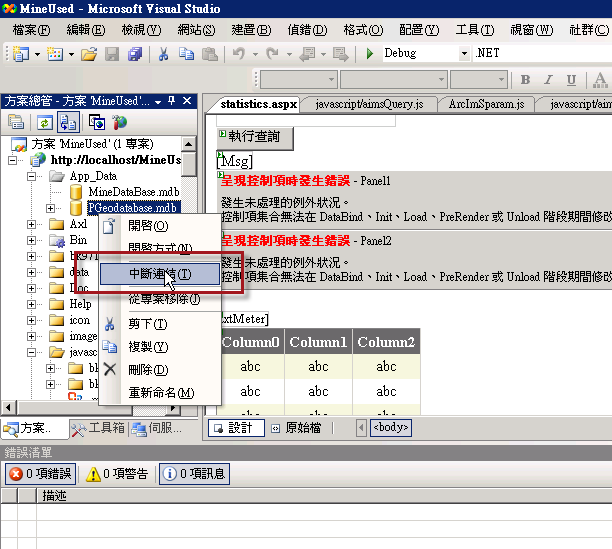Click the New Project toolbar icon
This screenshot has height=549, width=612.
21,54
